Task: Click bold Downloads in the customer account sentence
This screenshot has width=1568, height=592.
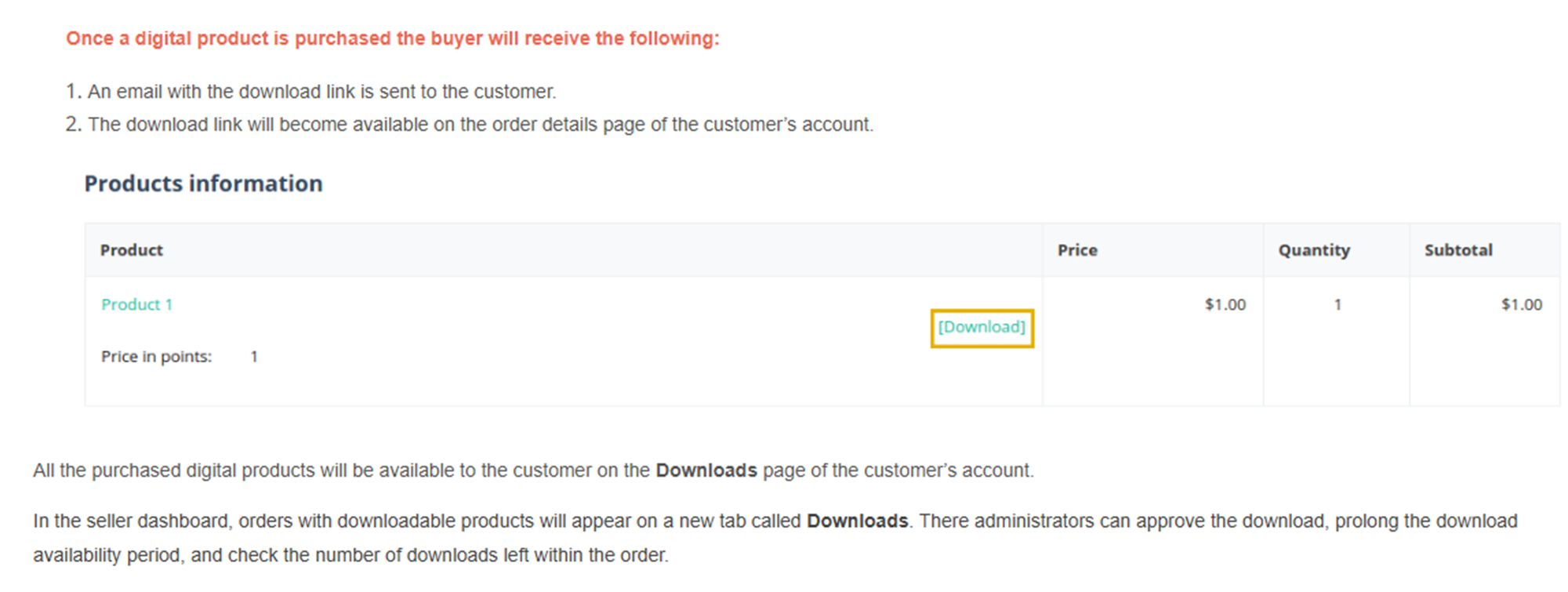Action: click(x=706, y=470)
